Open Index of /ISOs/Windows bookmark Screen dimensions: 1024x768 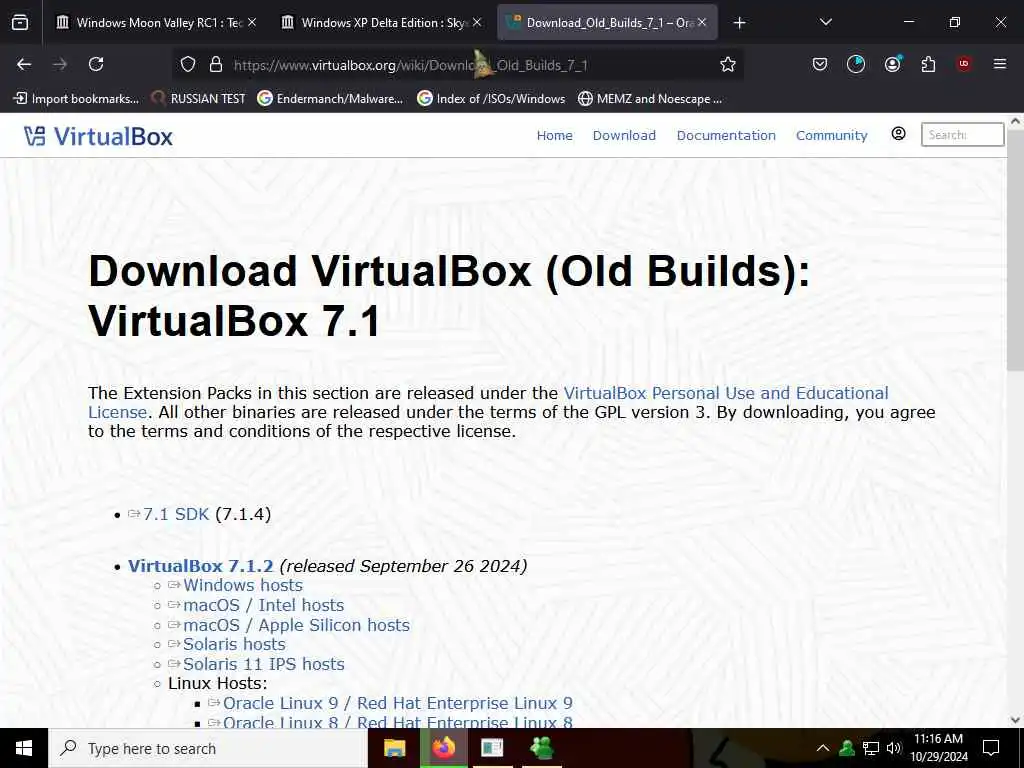pyautogui.click(x=491, y=99)
